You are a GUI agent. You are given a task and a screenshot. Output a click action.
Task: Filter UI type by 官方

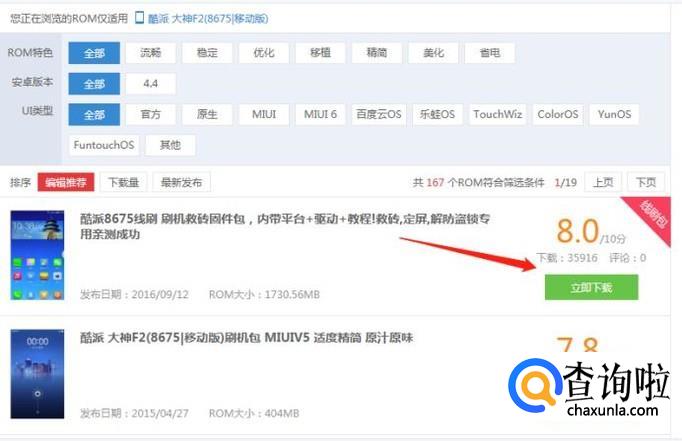pyautogui.click(x=150, y=115)
